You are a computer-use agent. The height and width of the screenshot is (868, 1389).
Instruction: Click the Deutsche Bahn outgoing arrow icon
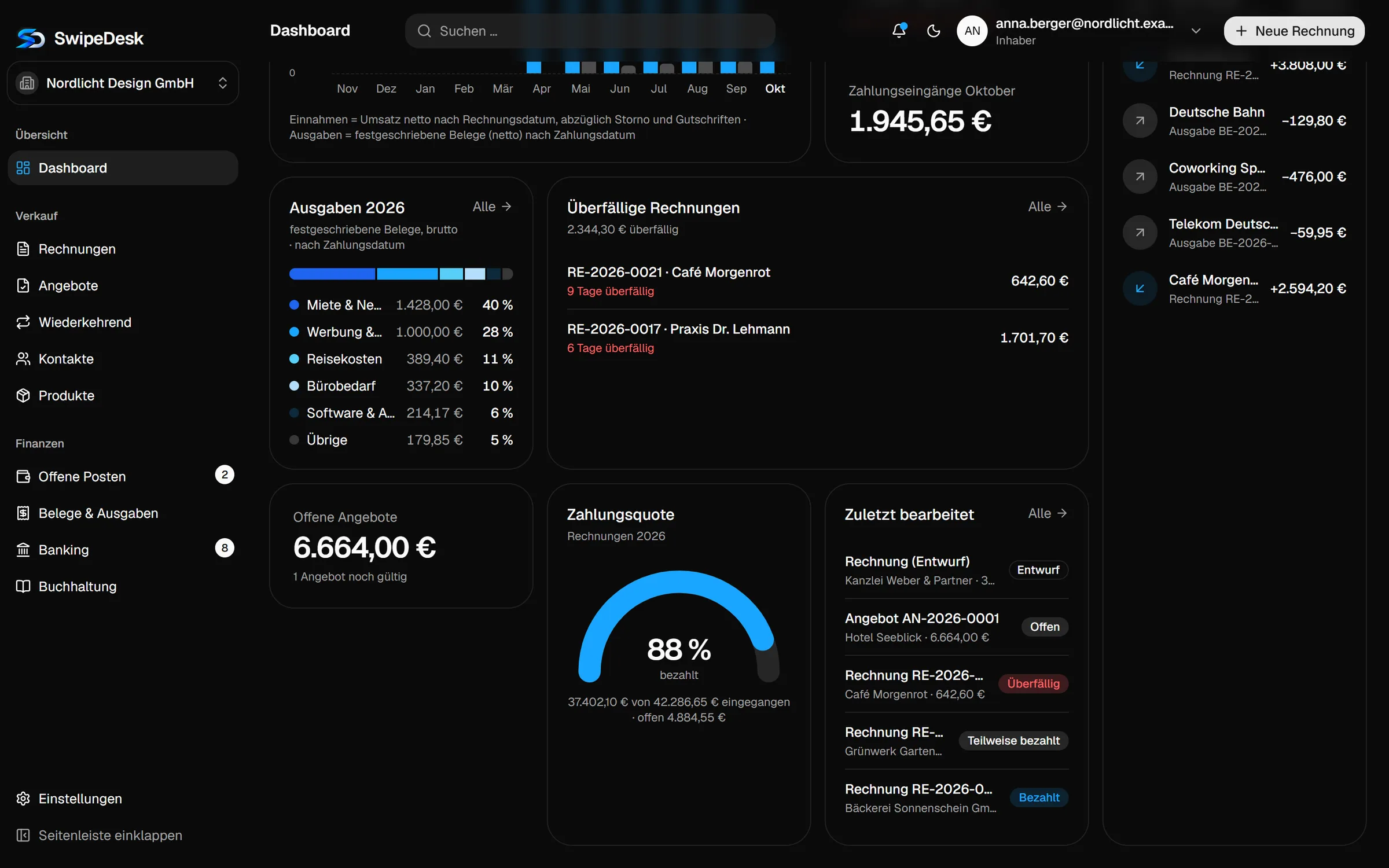(1140, 120)
